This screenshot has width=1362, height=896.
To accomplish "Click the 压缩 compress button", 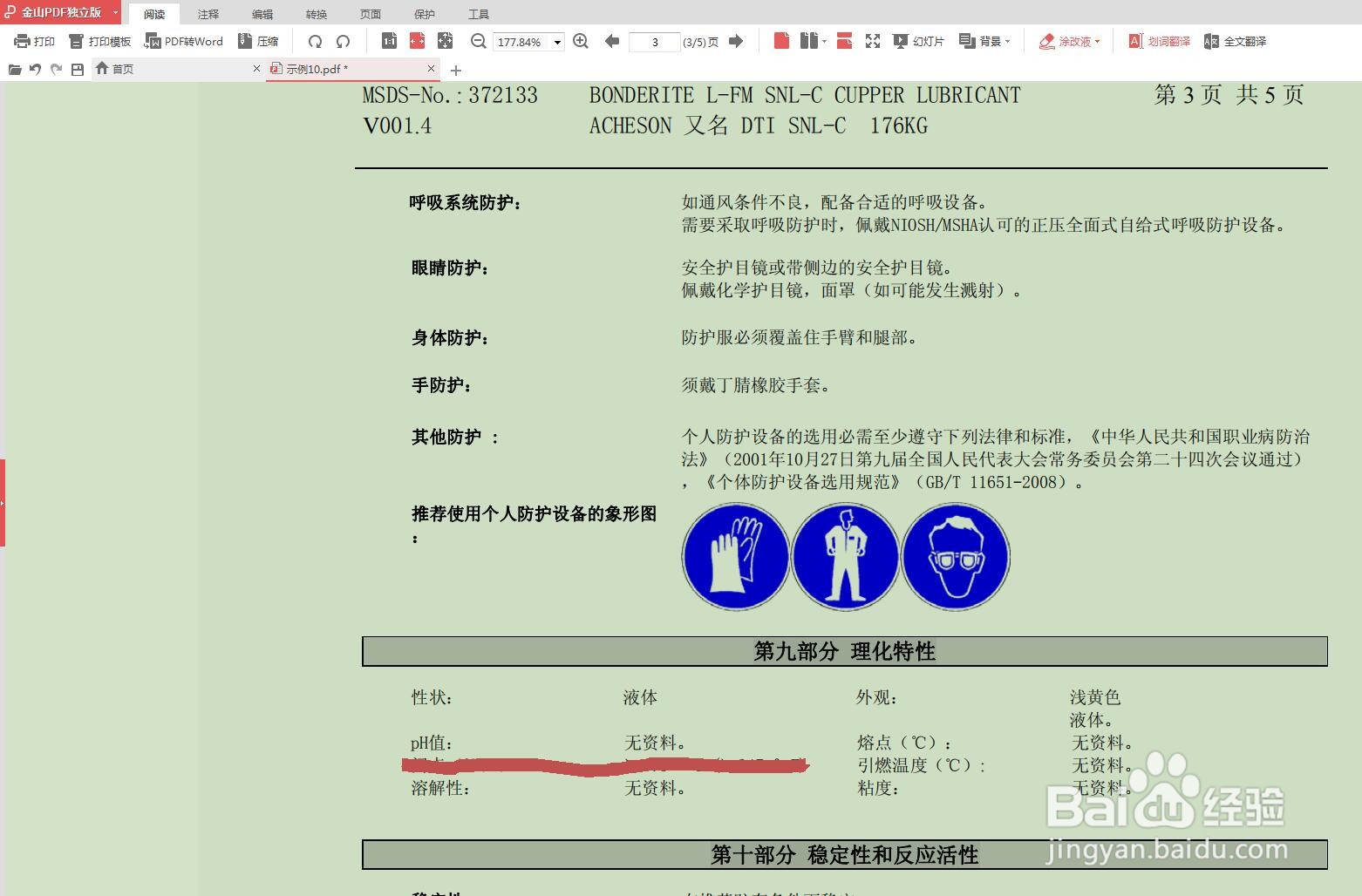I will [258, 41].
